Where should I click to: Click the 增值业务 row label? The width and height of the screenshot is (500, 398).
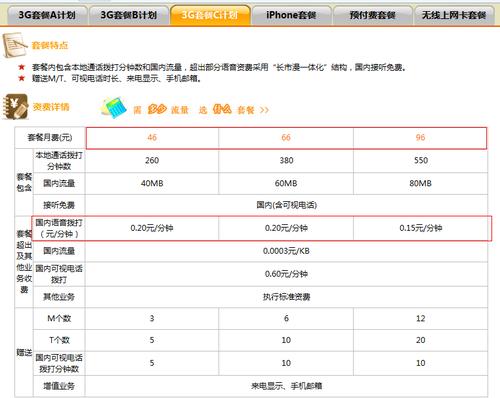point(59,386)
